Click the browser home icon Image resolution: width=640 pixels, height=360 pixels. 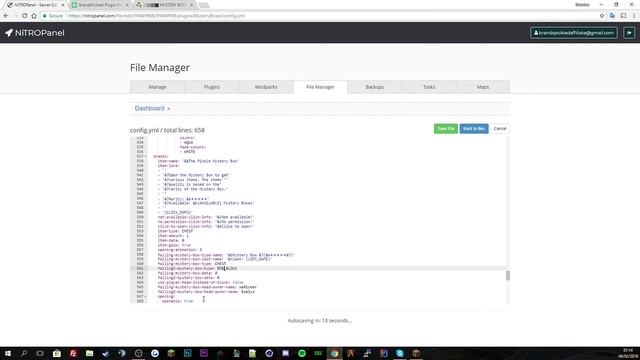(x=34, y=16)
